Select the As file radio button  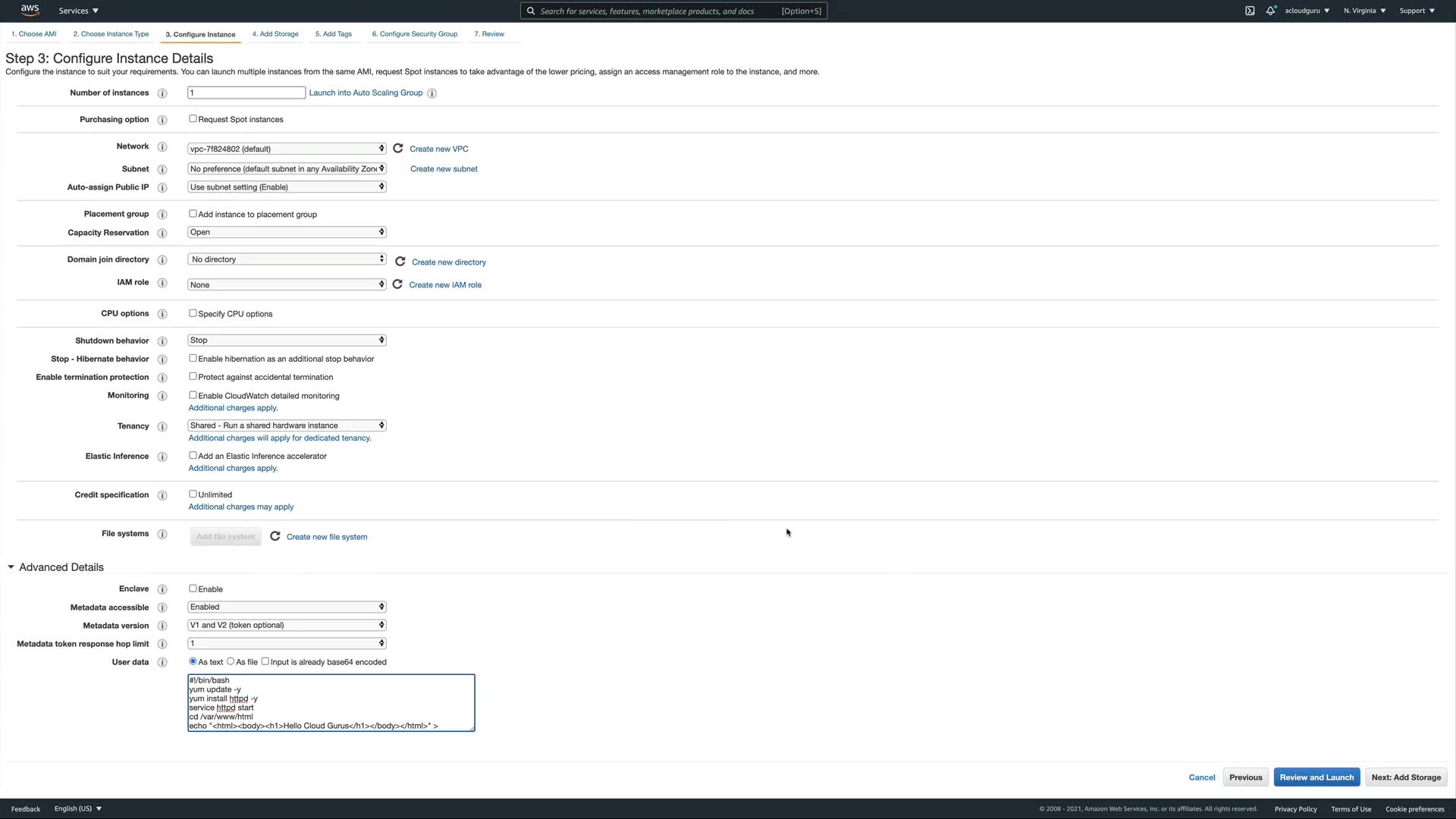click(231, 661)
